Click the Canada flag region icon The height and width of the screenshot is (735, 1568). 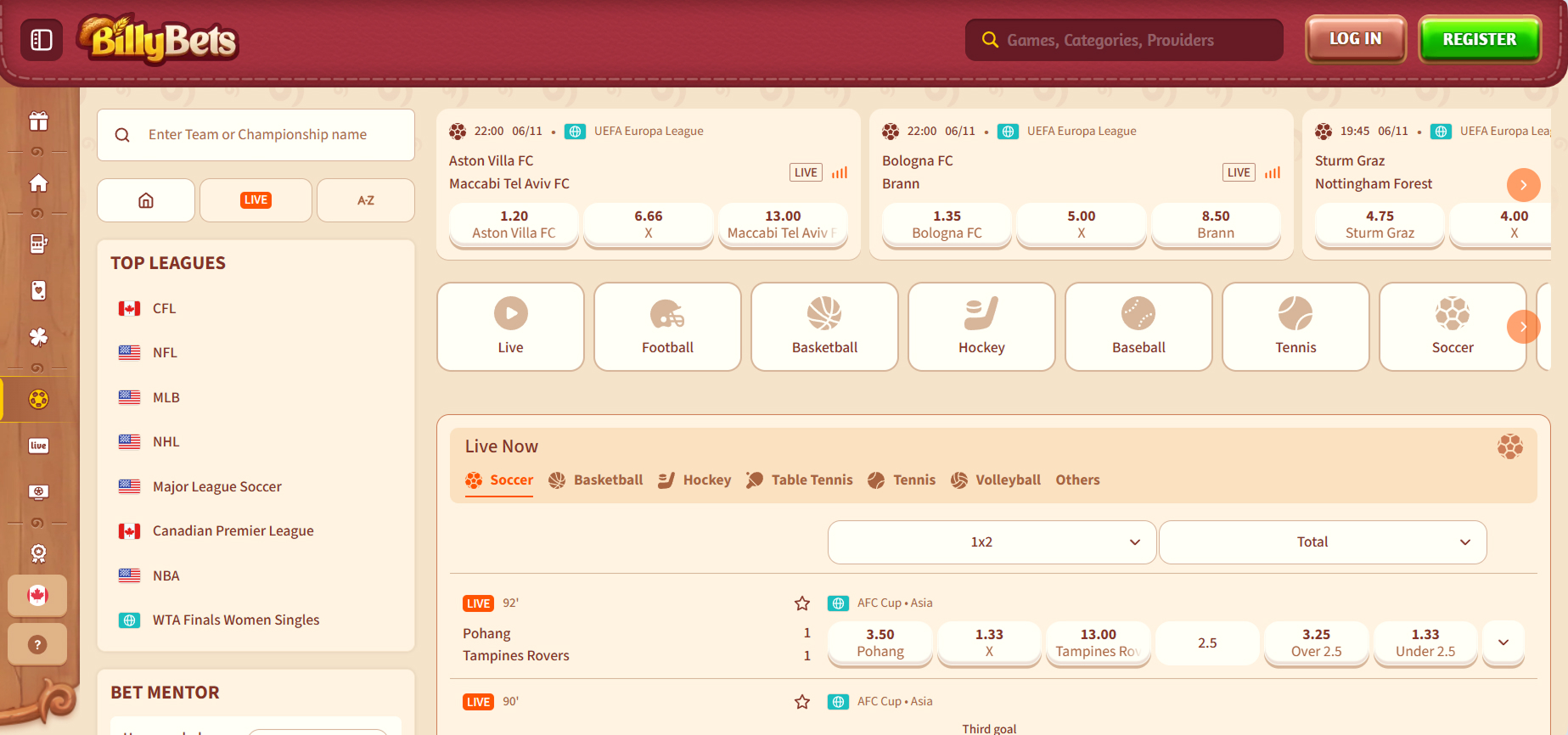click(x=37, y=596)
